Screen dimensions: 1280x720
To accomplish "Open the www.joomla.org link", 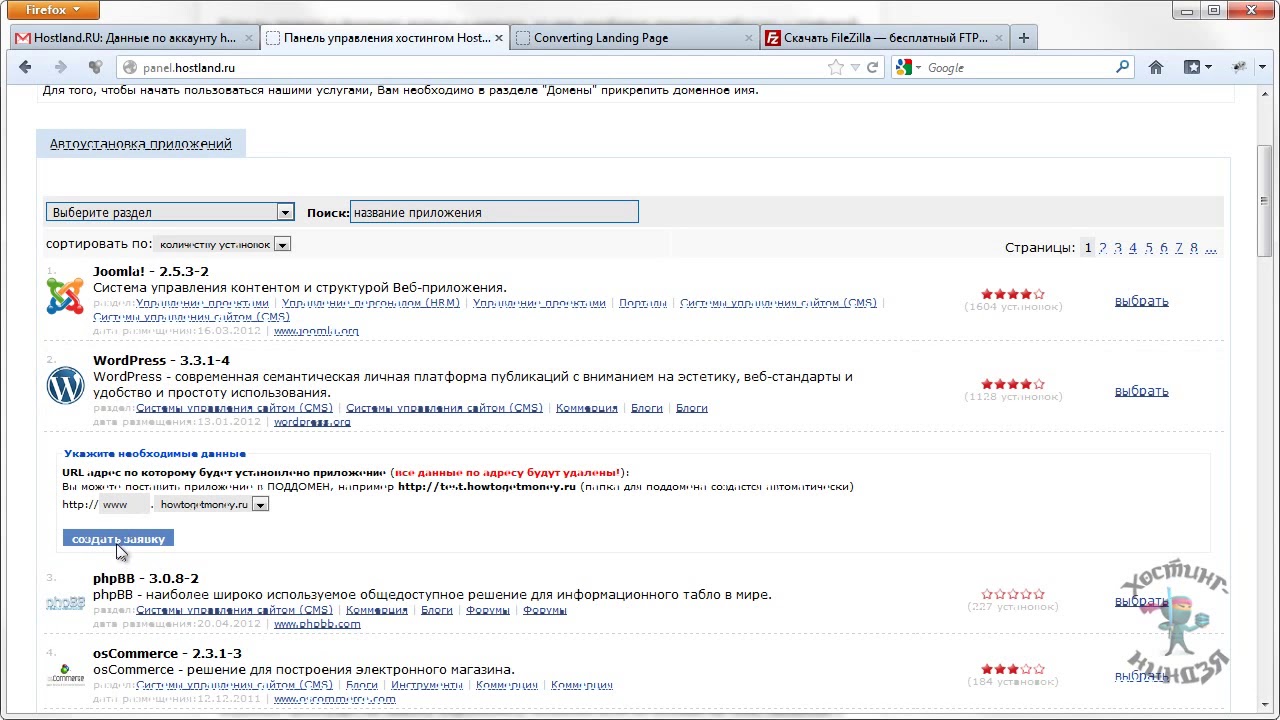I will pyautogui.click(x=316, y=331).
